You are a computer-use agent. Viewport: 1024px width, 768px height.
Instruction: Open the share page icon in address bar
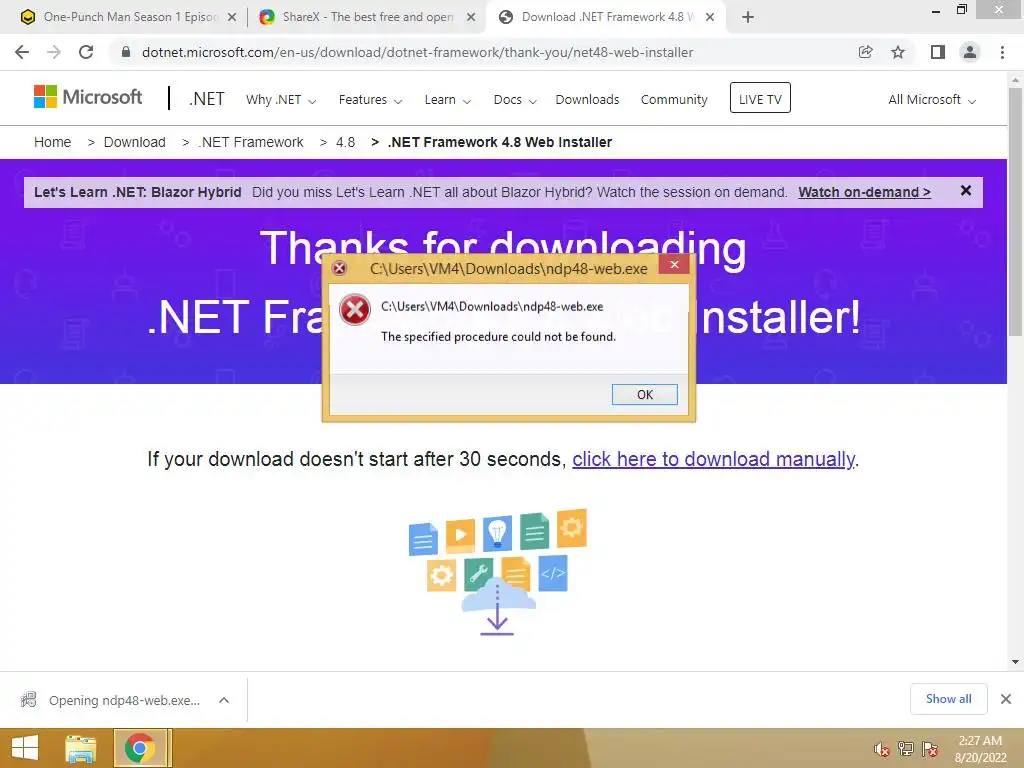(x=865, y=52)
